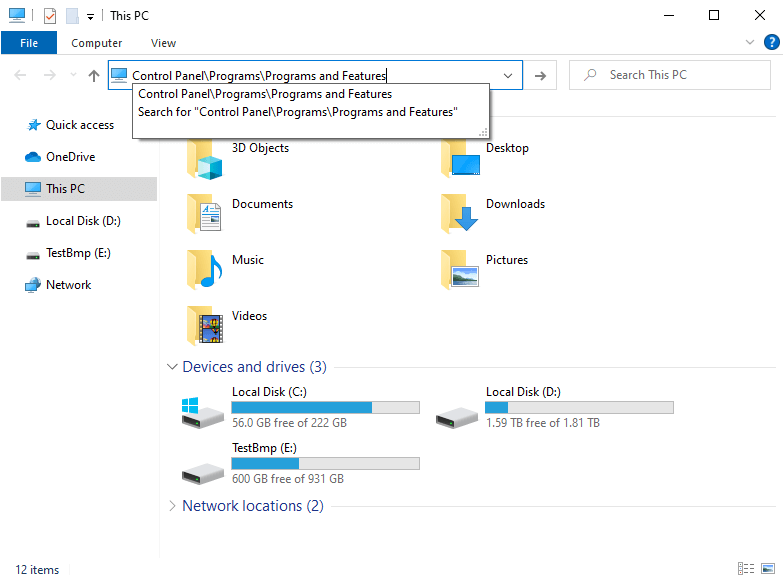The image size is (784, 582).
Task: Expand the Network locations section
Action: click(172, 506)
